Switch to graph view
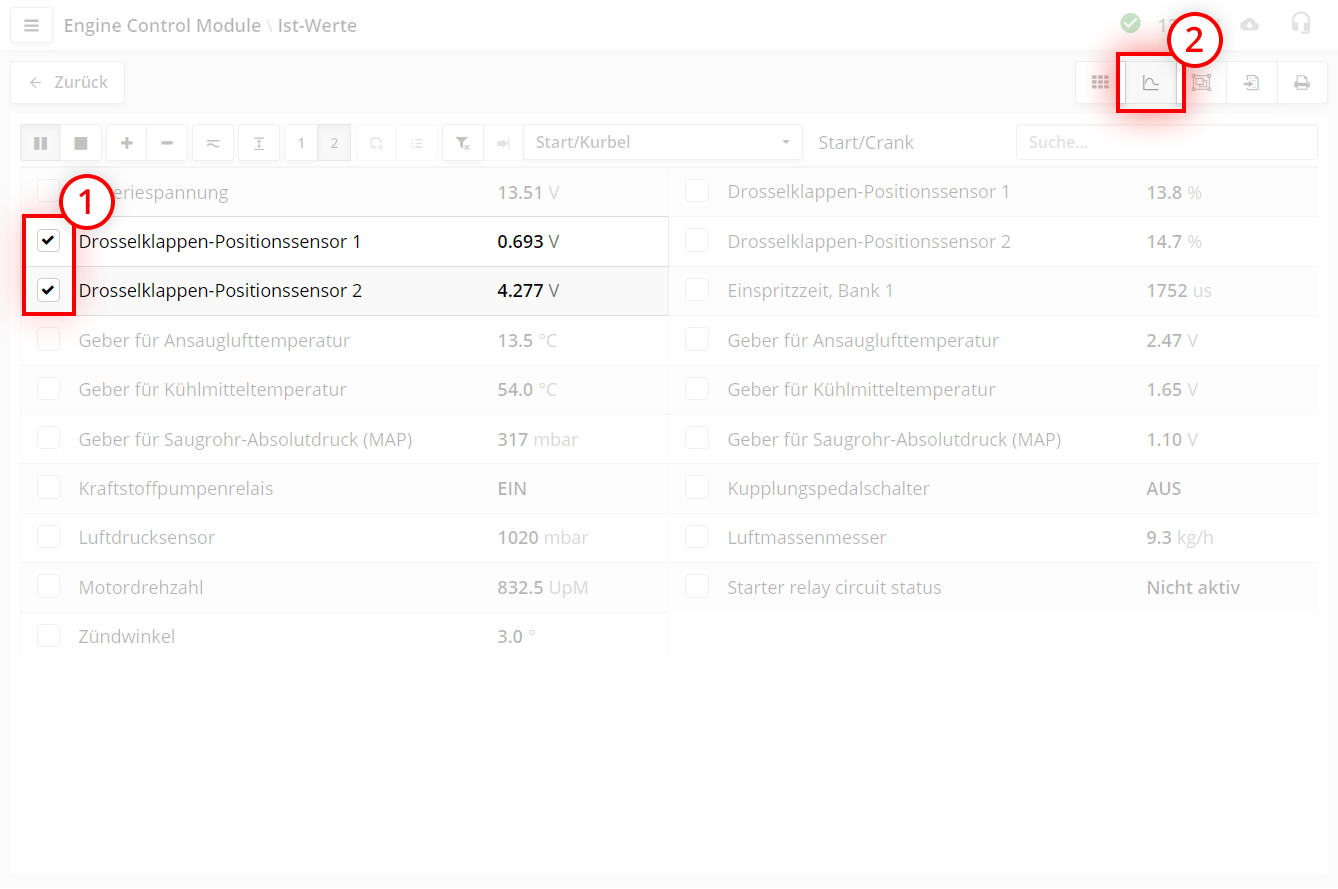 click(x=1151, y=83)
